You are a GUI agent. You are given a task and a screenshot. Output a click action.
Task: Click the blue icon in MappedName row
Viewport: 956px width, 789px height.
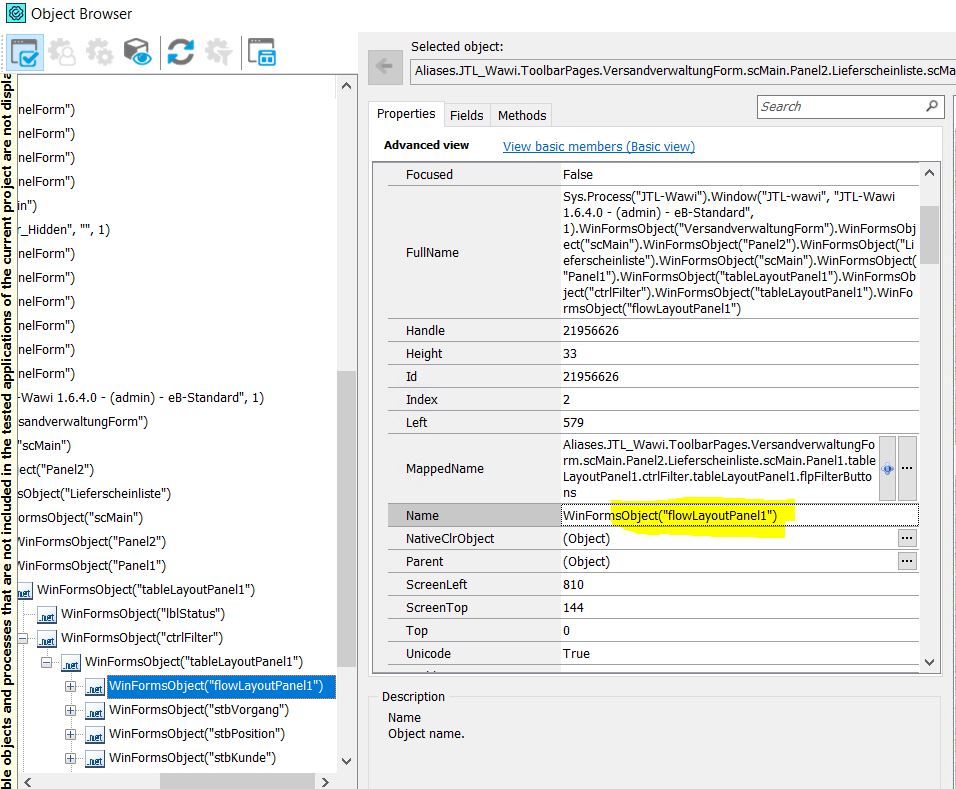click(x=887, y=468)
